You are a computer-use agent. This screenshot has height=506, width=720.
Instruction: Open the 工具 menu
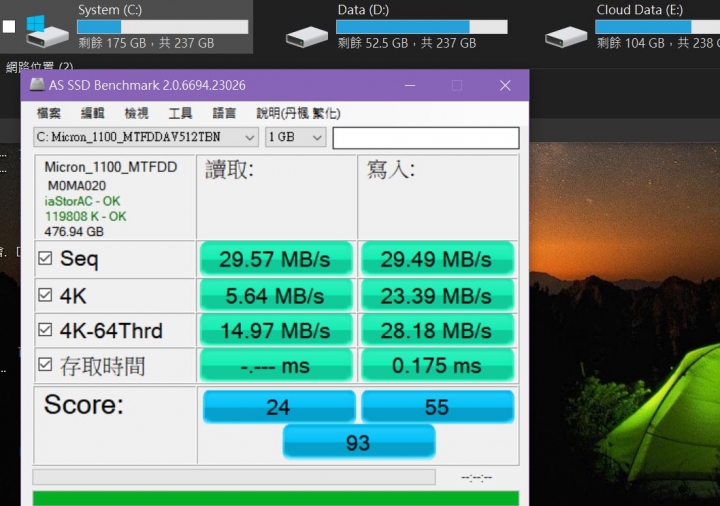(x=180, y=113)
